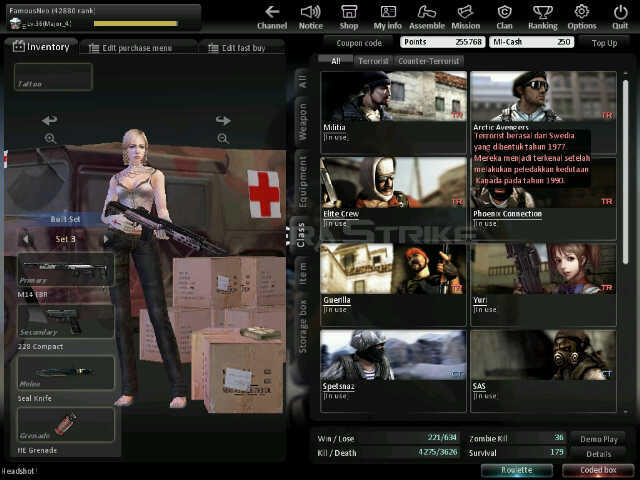Show All classes filter tab
640x480 pixels.
point(336,61)
